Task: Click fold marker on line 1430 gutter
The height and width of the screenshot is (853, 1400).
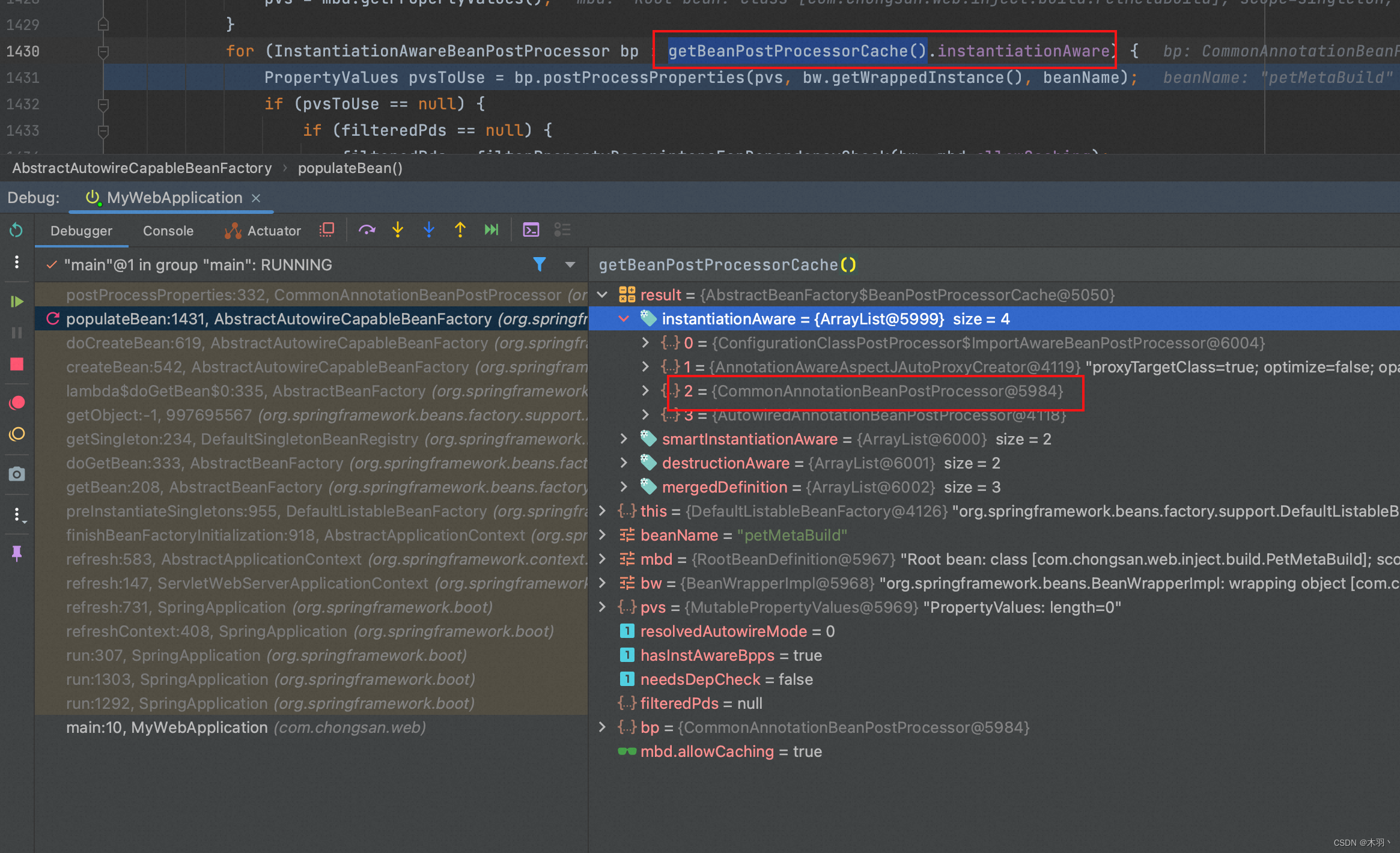Action: point(103,52)
